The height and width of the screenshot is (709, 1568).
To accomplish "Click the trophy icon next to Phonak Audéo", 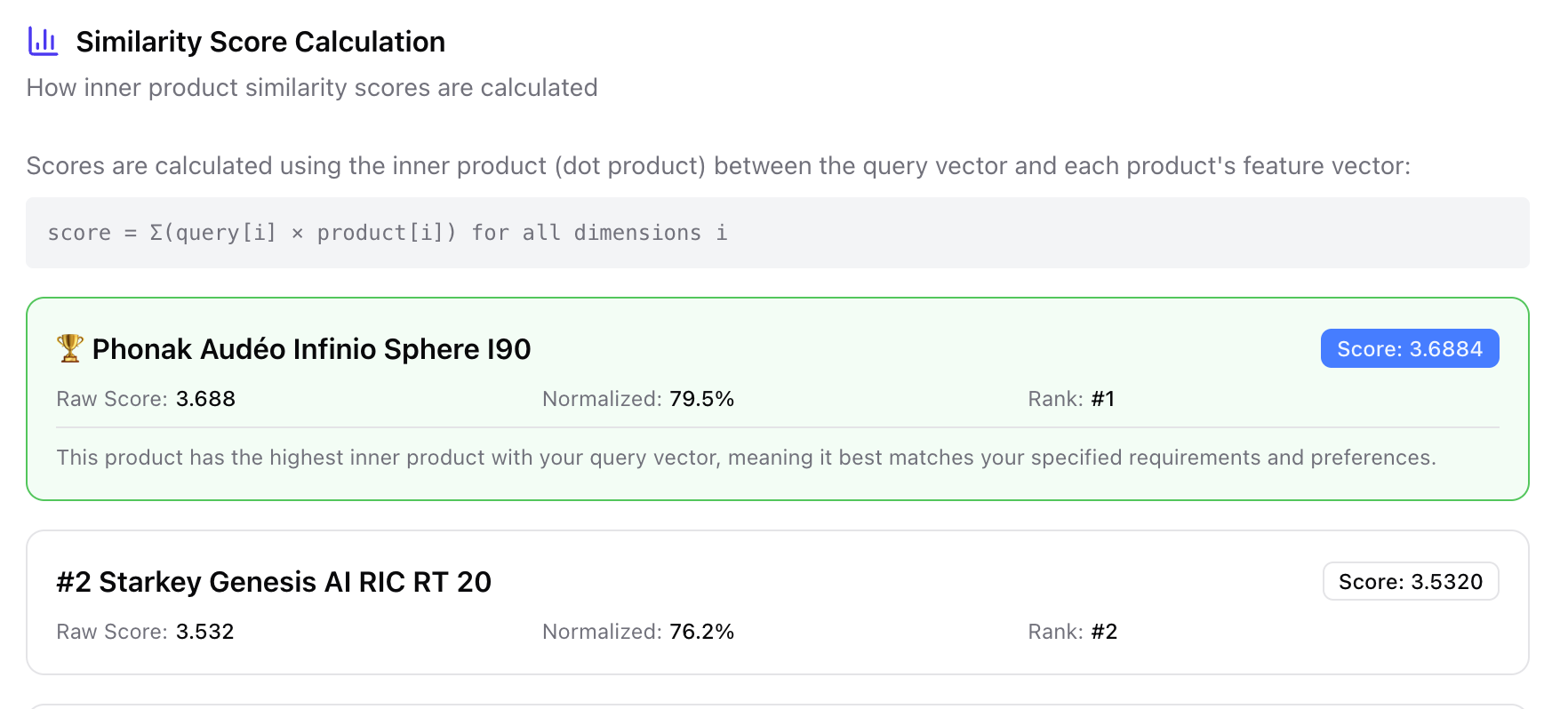I will [x=70, y=348].
